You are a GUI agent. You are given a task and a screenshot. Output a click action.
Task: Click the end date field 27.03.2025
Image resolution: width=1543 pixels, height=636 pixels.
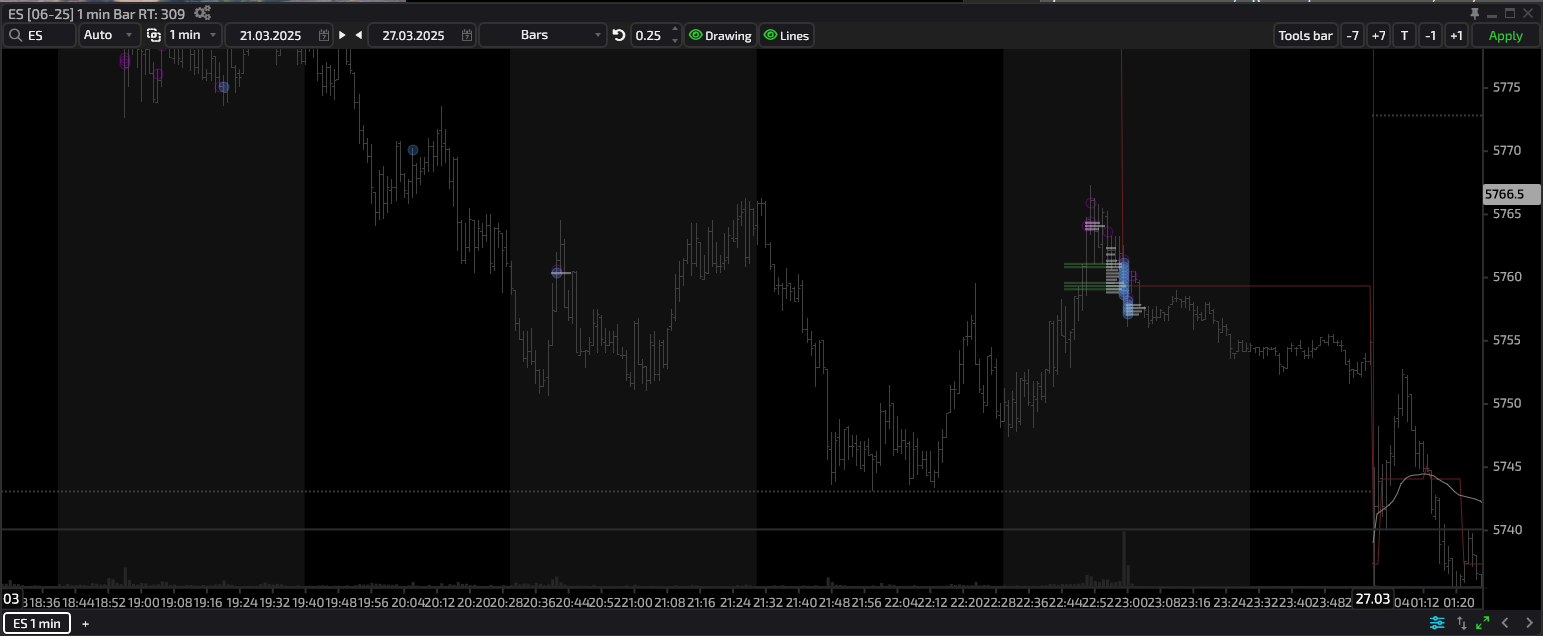pyautogui.click(x=422, y=35)
